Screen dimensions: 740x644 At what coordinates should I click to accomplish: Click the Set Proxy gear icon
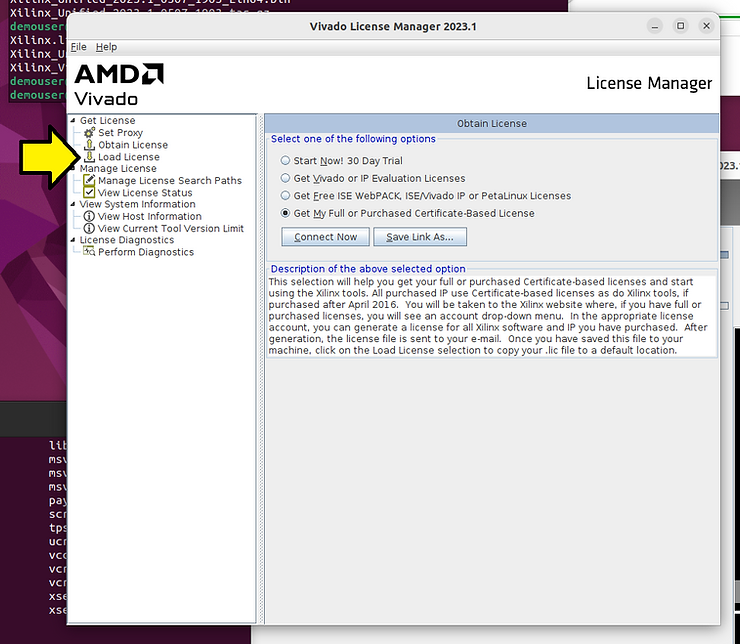tap(89, 133)
